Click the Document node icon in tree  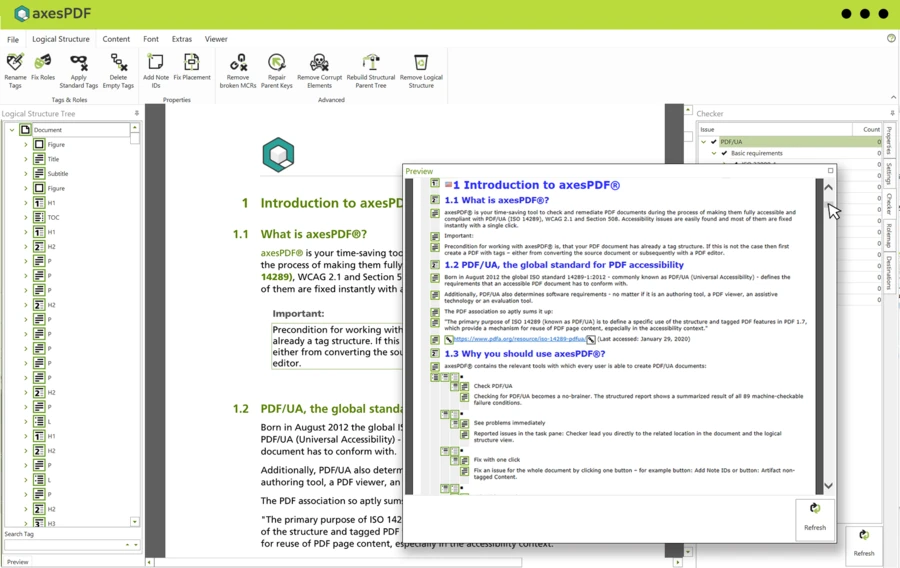(x=25, y=130)
